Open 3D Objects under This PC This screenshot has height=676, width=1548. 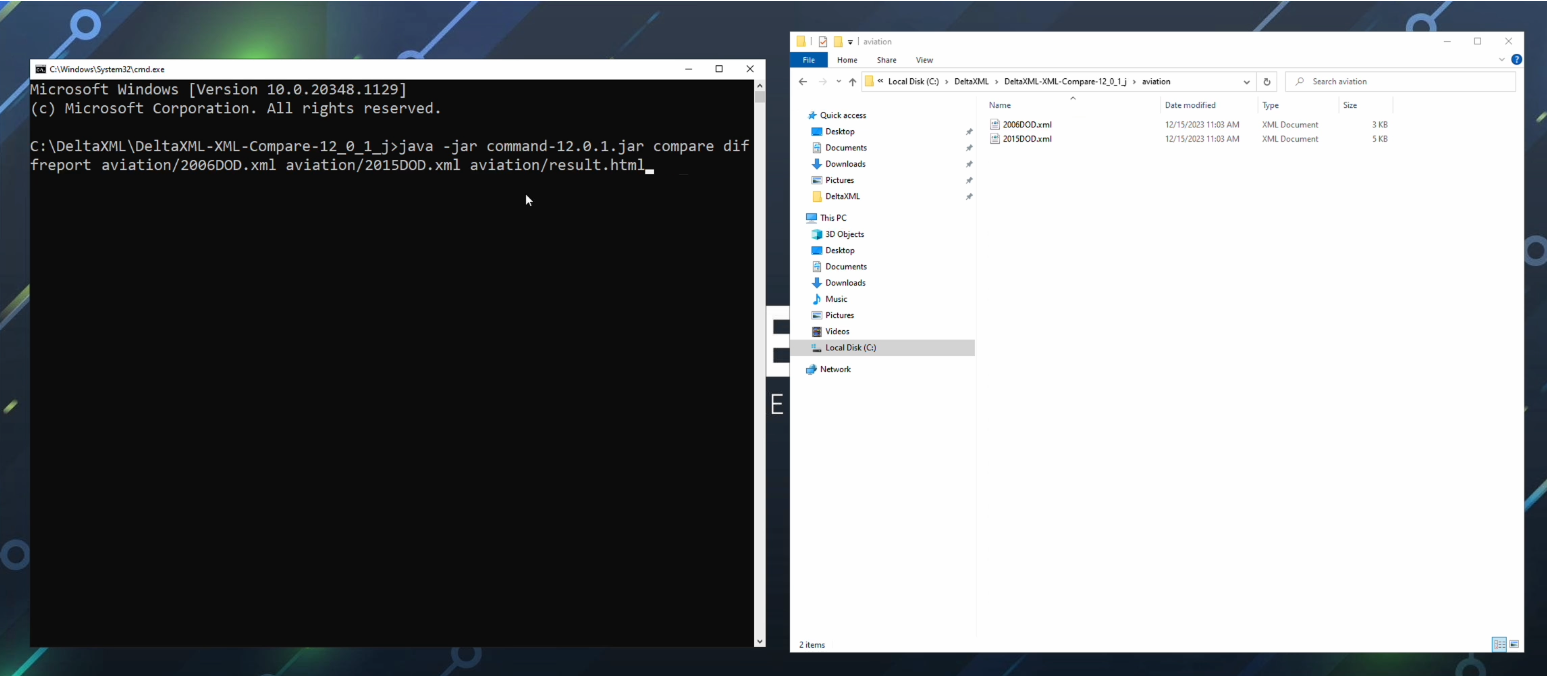(844, 234)
